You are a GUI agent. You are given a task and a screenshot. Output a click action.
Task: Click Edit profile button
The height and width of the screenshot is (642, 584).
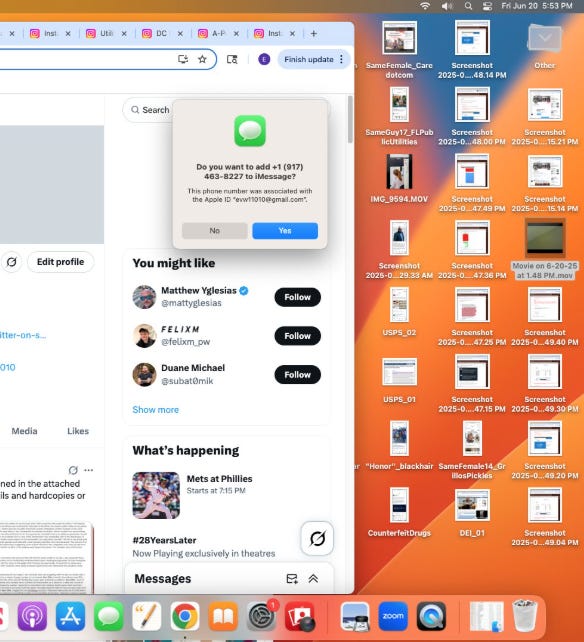coord(61,262)
